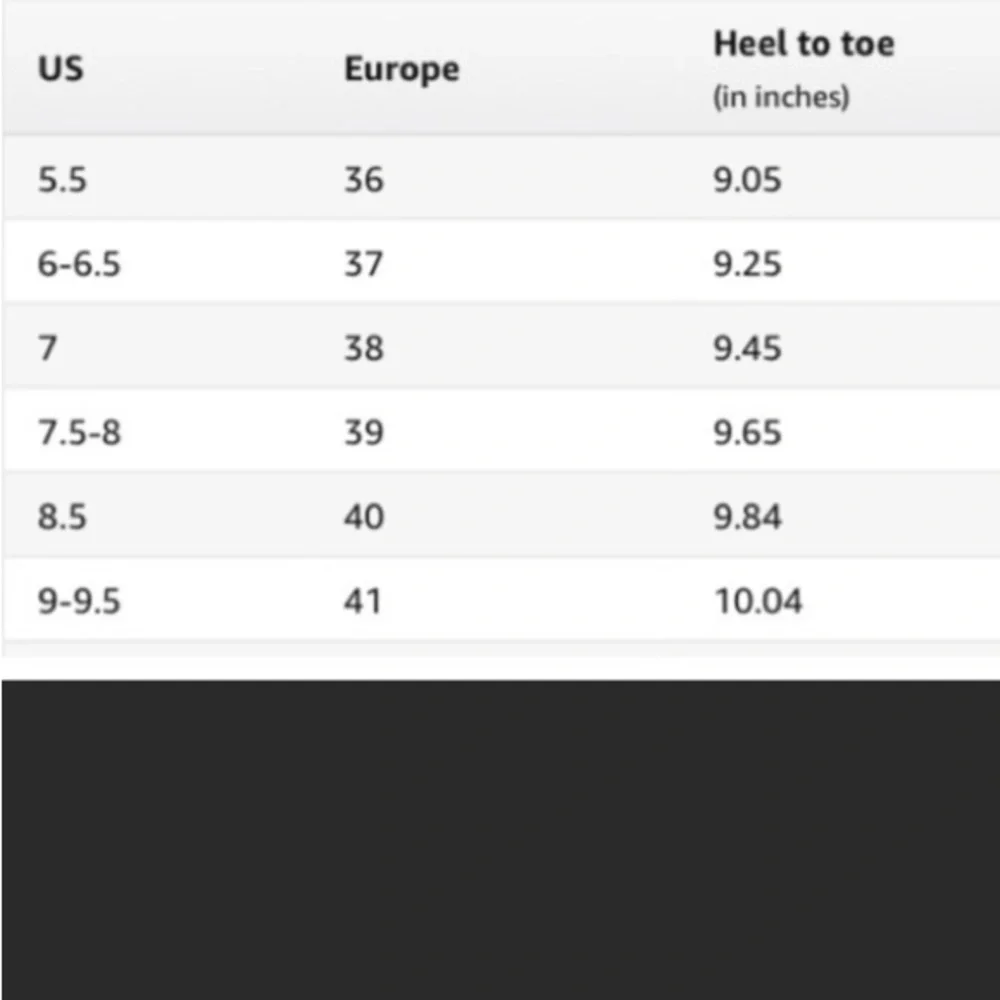1000x1000 pixels.
Task: Click Europe size 37 cell
Action: [364, 263]
